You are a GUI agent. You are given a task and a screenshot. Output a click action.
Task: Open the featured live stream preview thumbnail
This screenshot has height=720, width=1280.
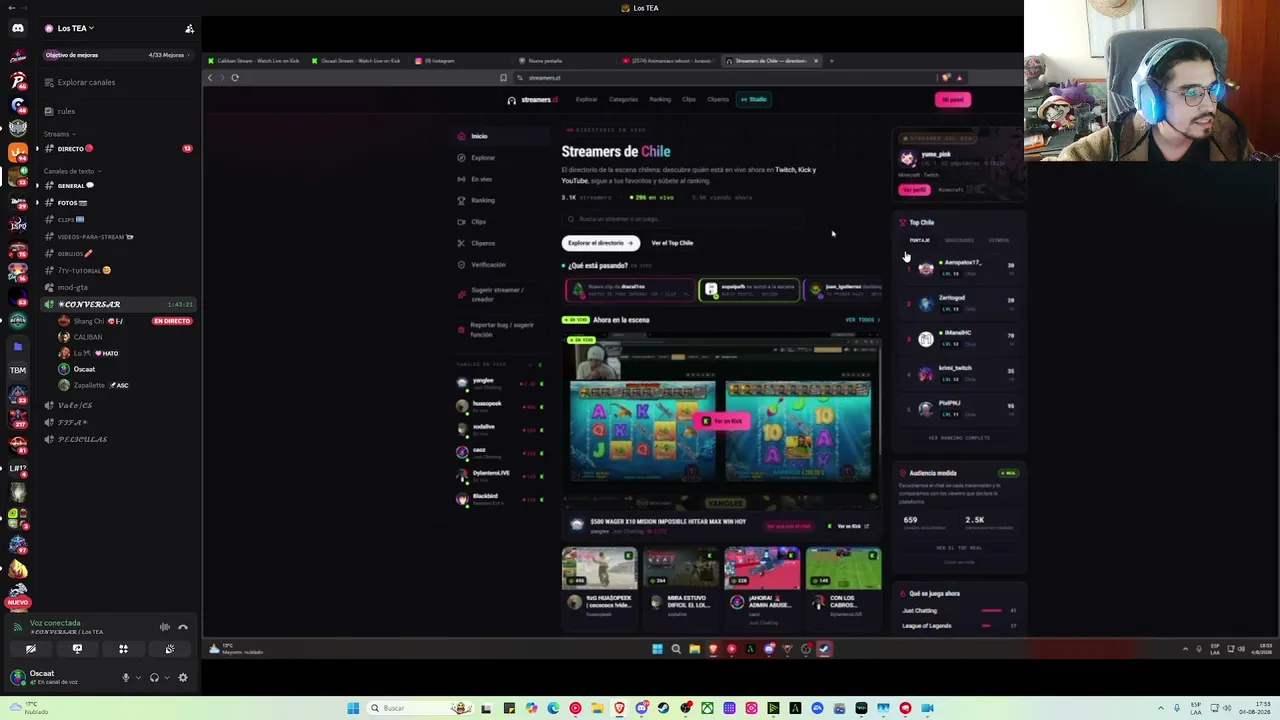coord(722,421)
